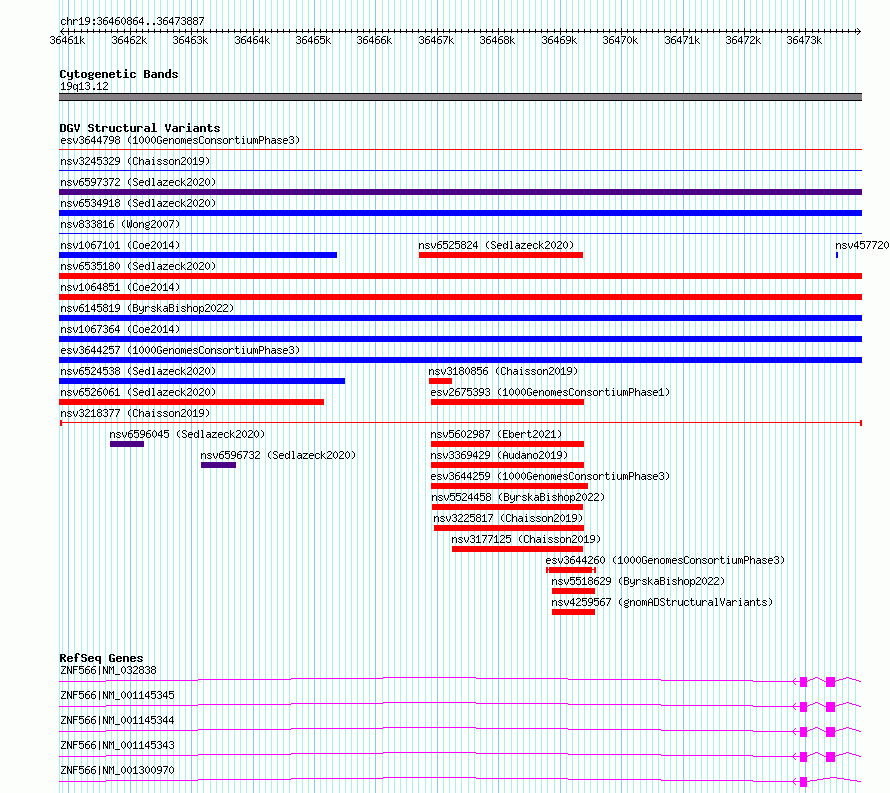890x793 pixels.
Task: Select the nsv3245329 (Chaisson2019) variant label
Action: point(135,161)
